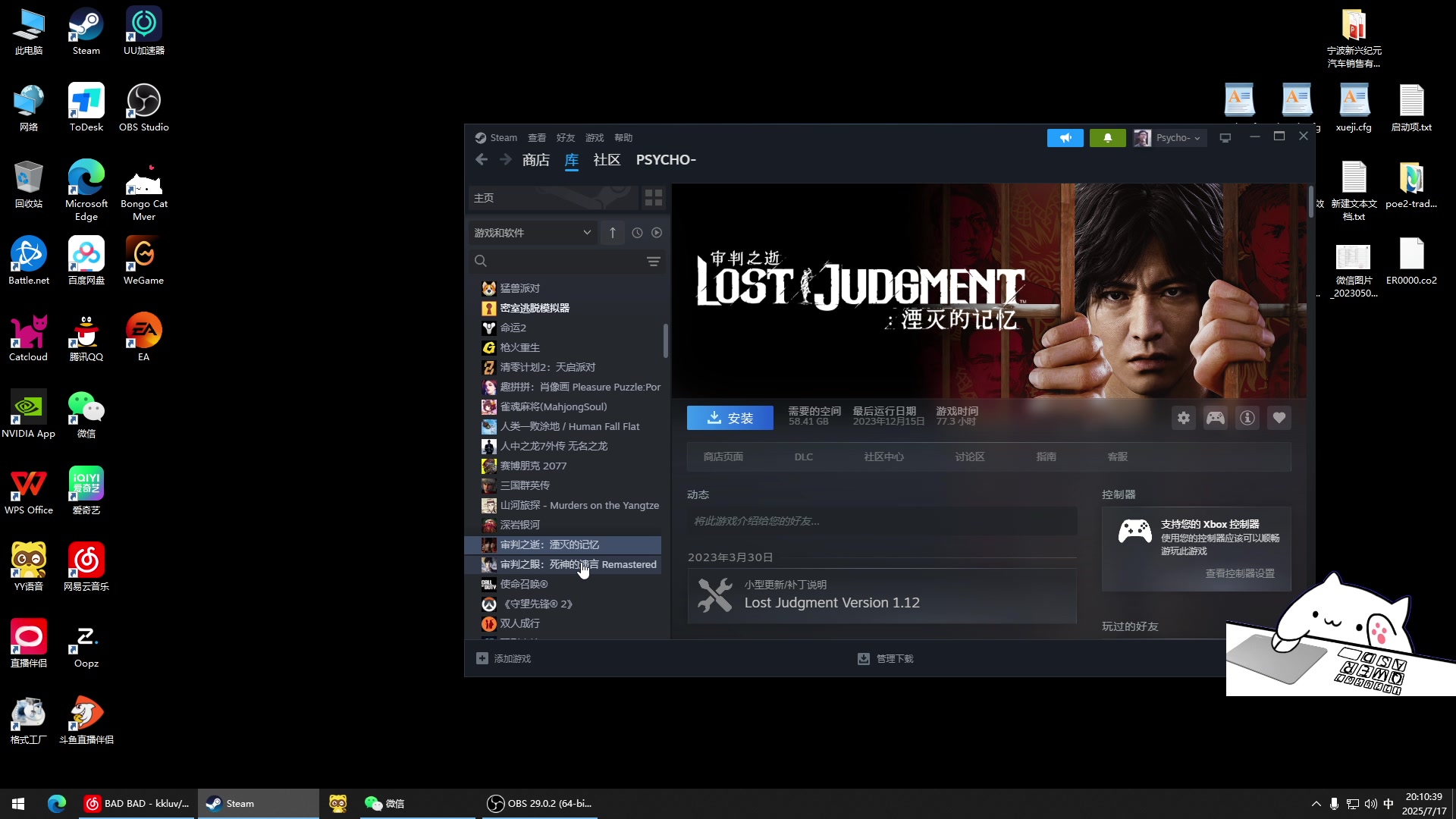Screen dimensions: 1456x819
Task: Open the Steam notifications bell
Action: coord(1108,138)
